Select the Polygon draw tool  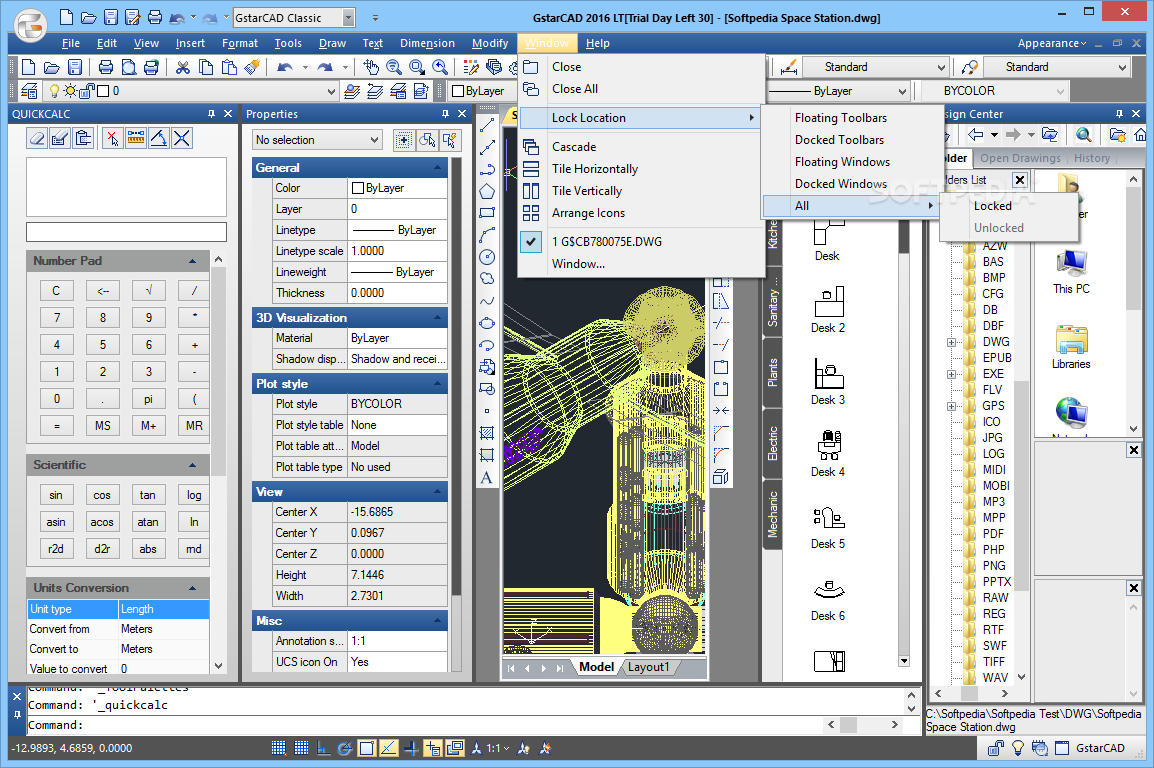pos(486,191)
